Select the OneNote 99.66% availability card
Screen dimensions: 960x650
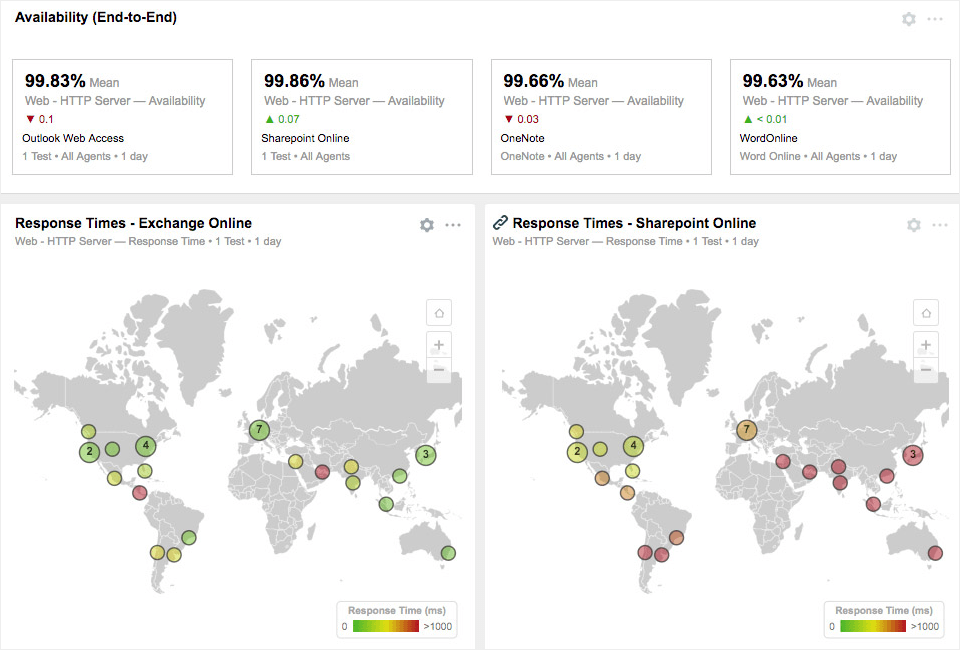click(601, 117)
